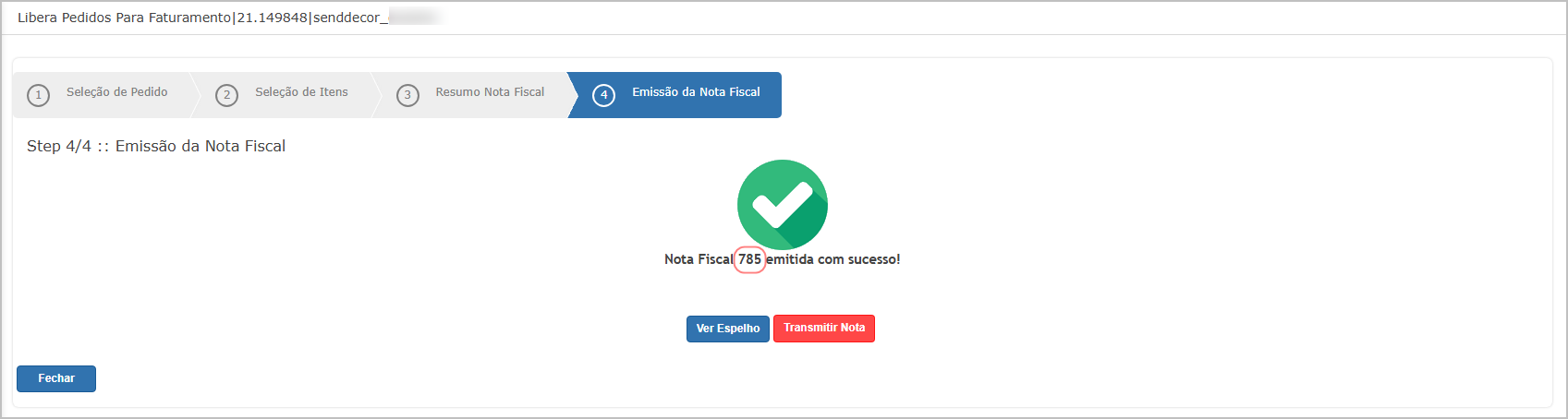This screenshot has height=419, width=1568.
Task: Click the red Transmitir Nota button
Action: tap(824, 329)
